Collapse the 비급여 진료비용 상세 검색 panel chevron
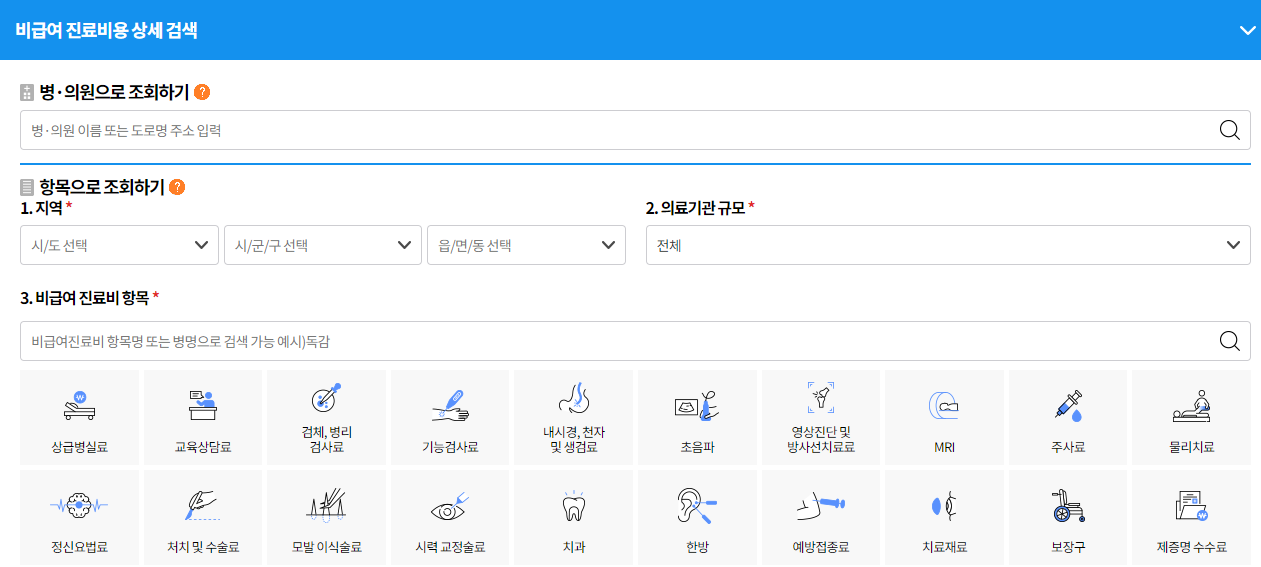Screen dimensions: 1261x567 point(1247,30)
